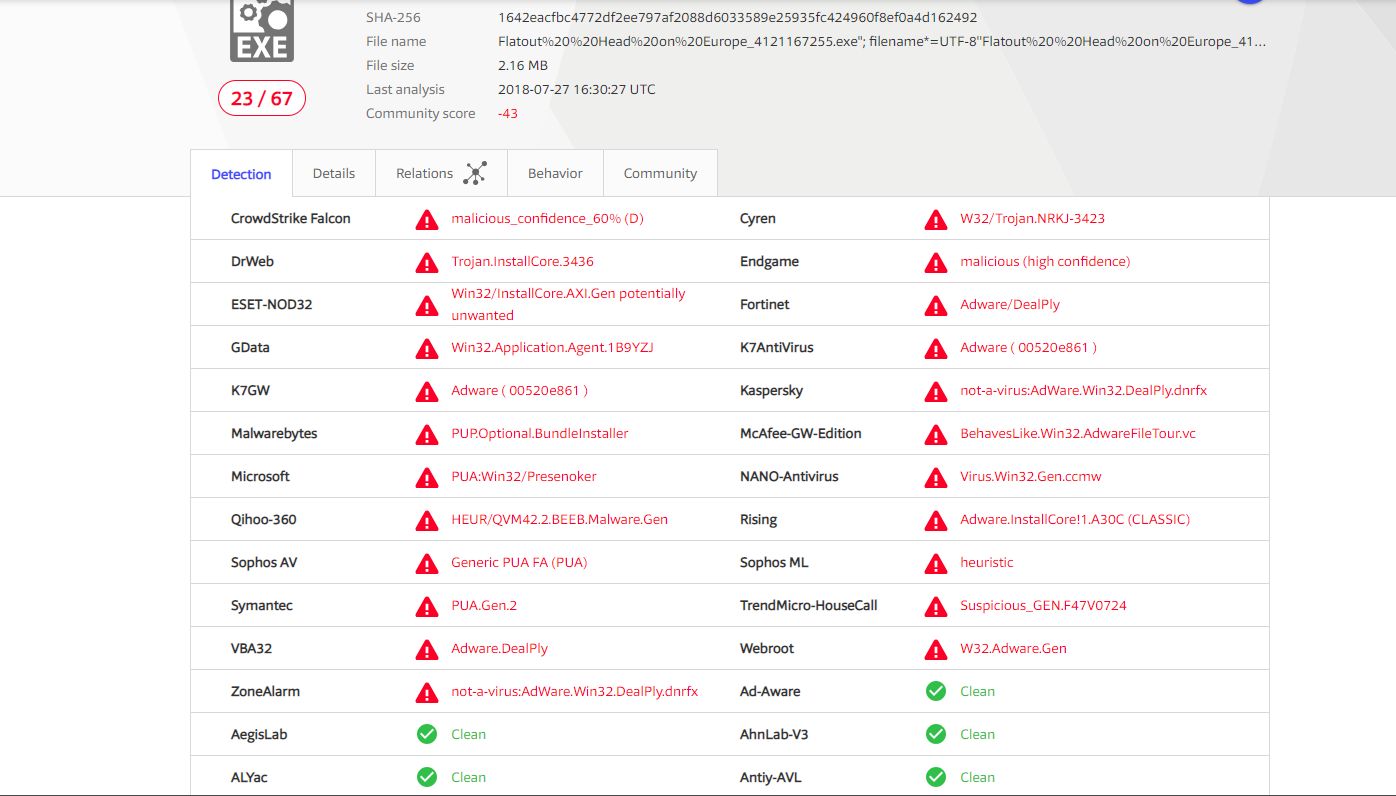
Task: Click the warning icon for K7GW
Action: 427,391
